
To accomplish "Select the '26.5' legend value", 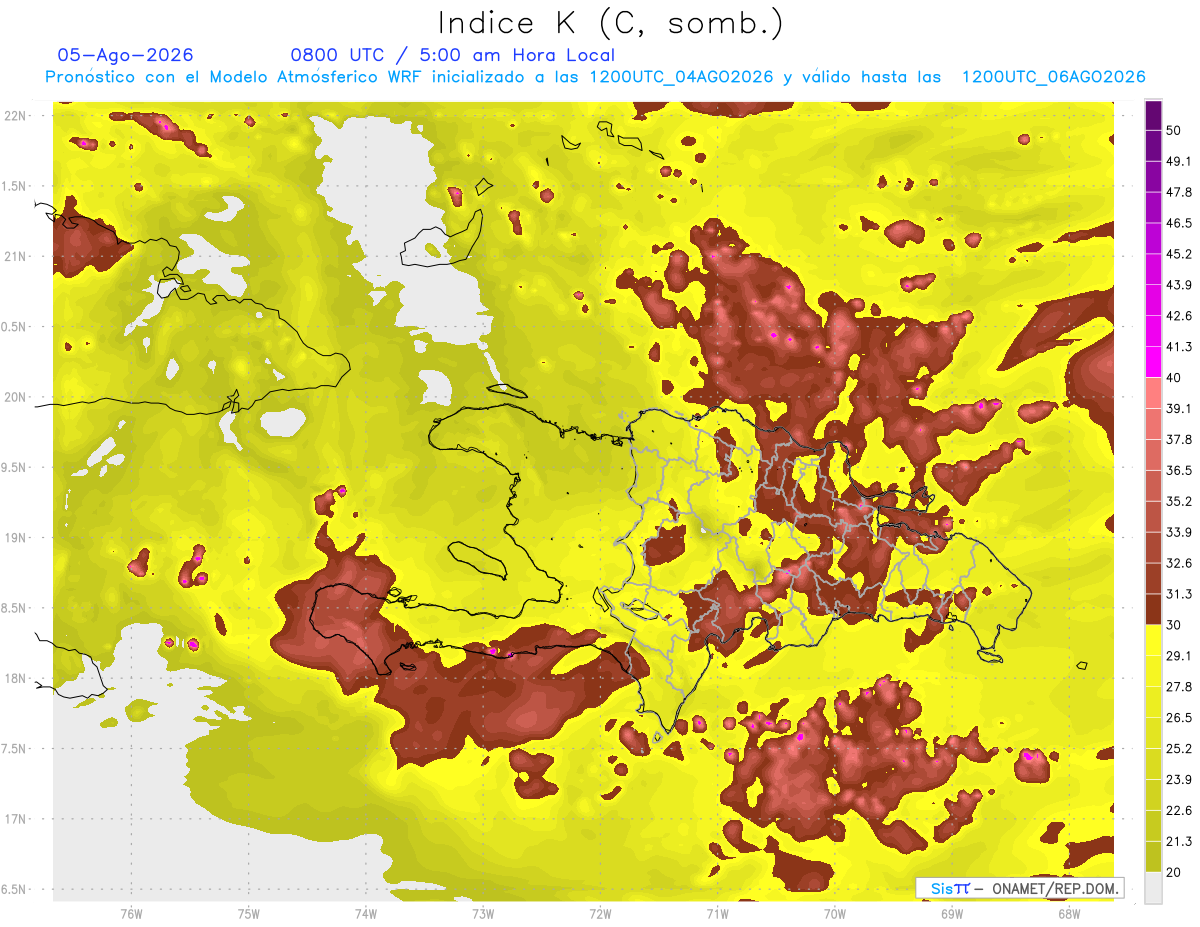I will tap(1178, 718).
